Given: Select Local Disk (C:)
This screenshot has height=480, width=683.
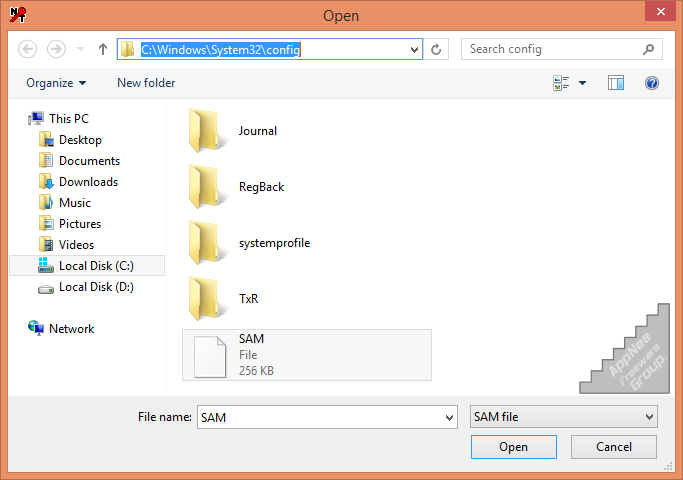Looking at the screenshot, I should (87, 266).
